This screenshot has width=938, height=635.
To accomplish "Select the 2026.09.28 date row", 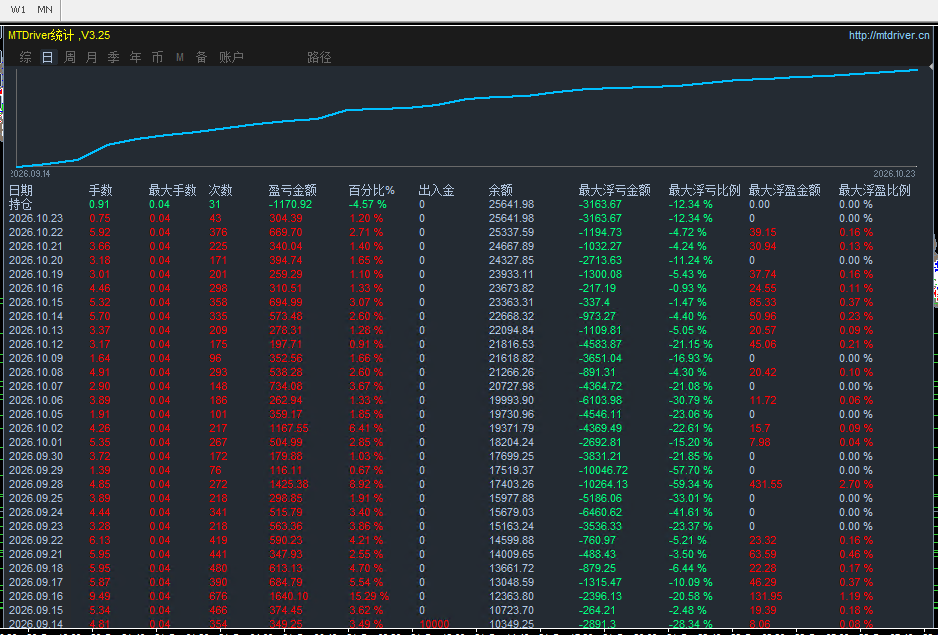I will point(36,484).
